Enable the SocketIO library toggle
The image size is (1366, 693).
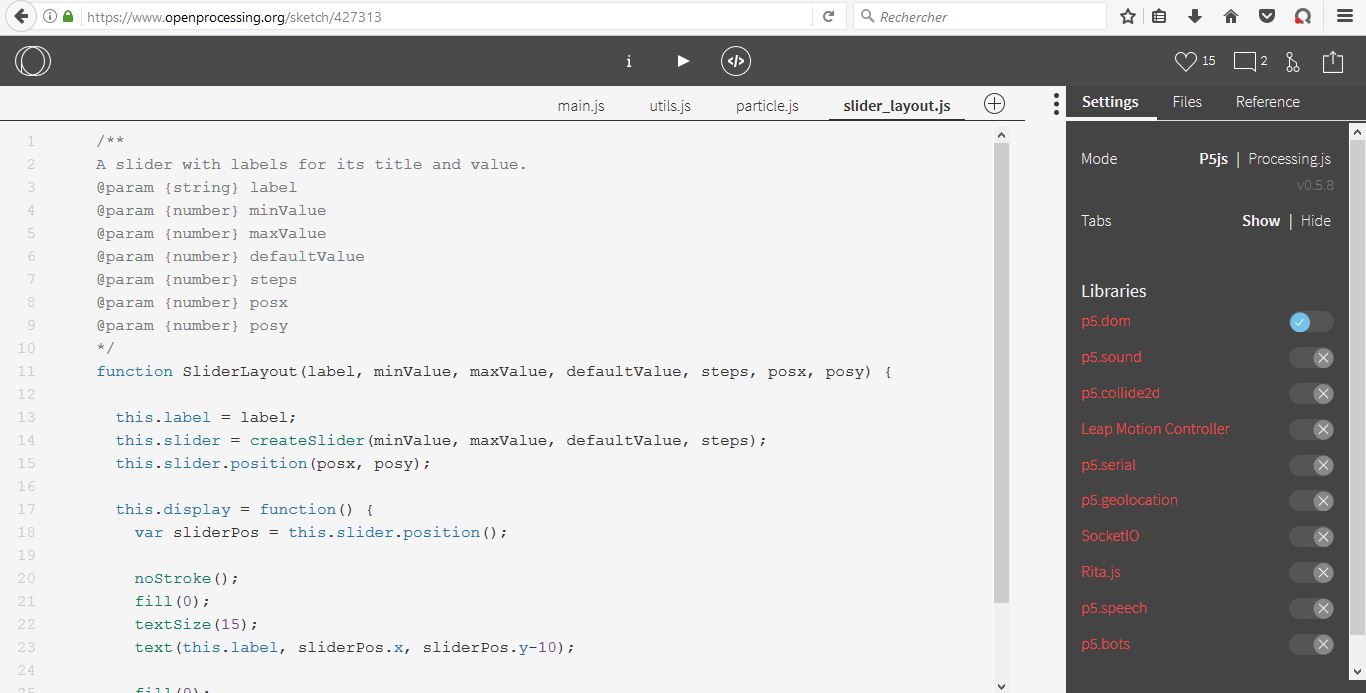(x=1311, y=537)
